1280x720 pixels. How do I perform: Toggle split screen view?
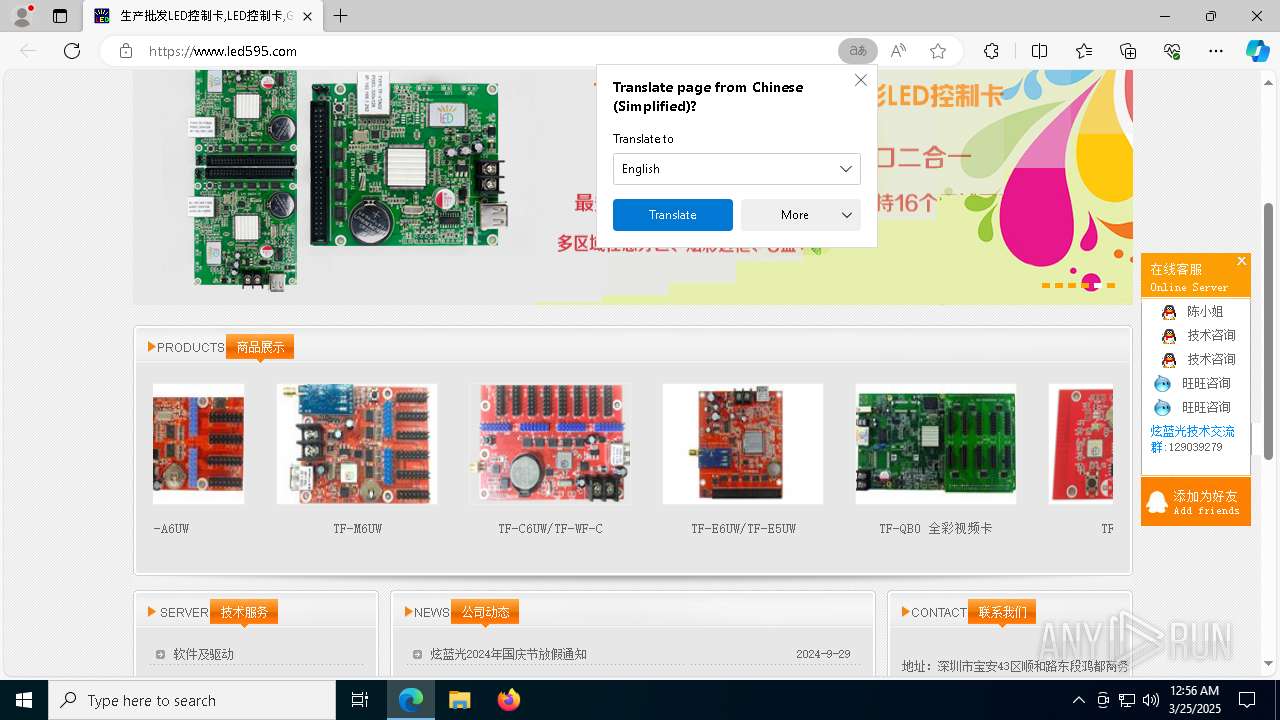tap(1039, 51)
